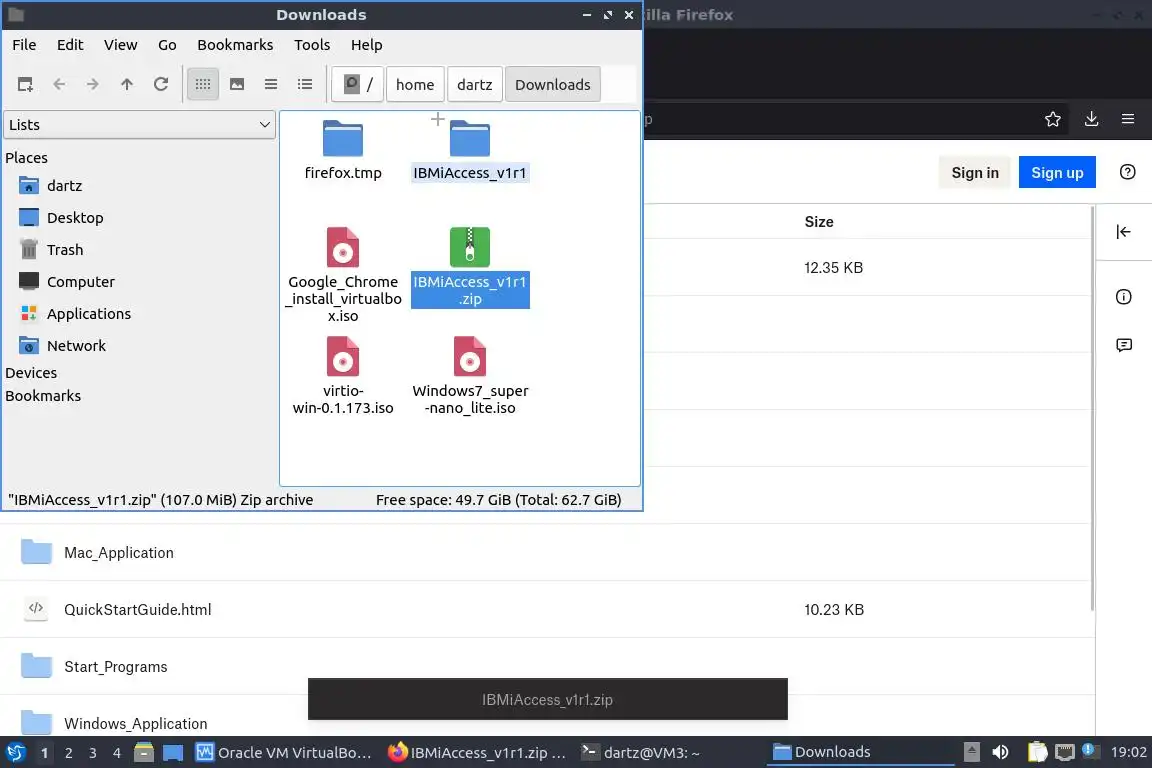Open View menu in file manager
The width and height of the screenshot is (1152, 768).
pyautogui.click(x=120, y=45)
